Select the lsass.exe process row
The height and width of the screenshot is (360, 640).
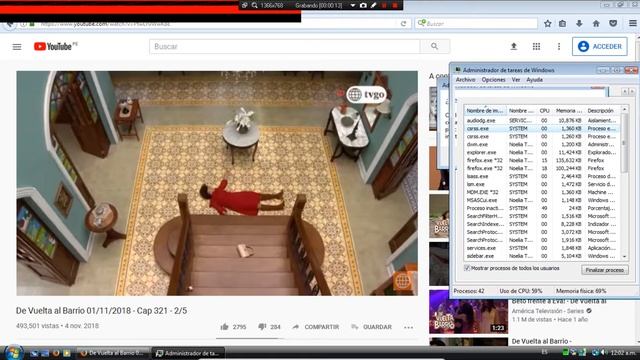click(x=542, y=176)
